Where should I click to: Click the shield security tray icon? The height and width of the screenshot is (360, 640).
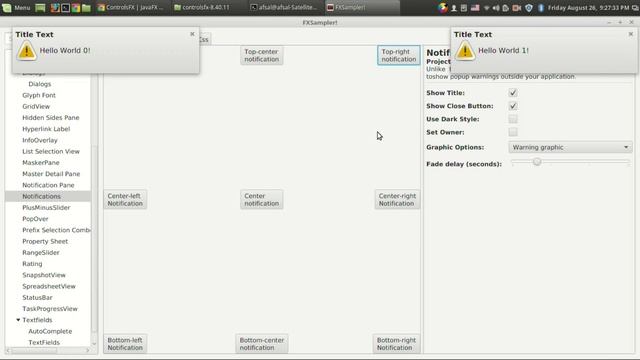[x=529, y=8]
